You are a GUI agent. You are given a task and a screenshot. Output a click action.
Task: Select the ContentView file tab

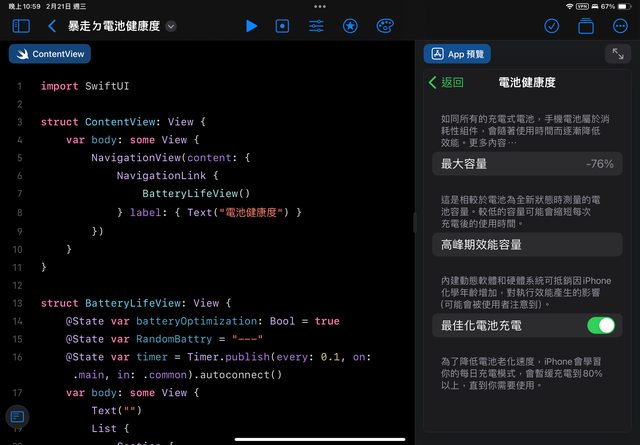[x=49, y=54]
